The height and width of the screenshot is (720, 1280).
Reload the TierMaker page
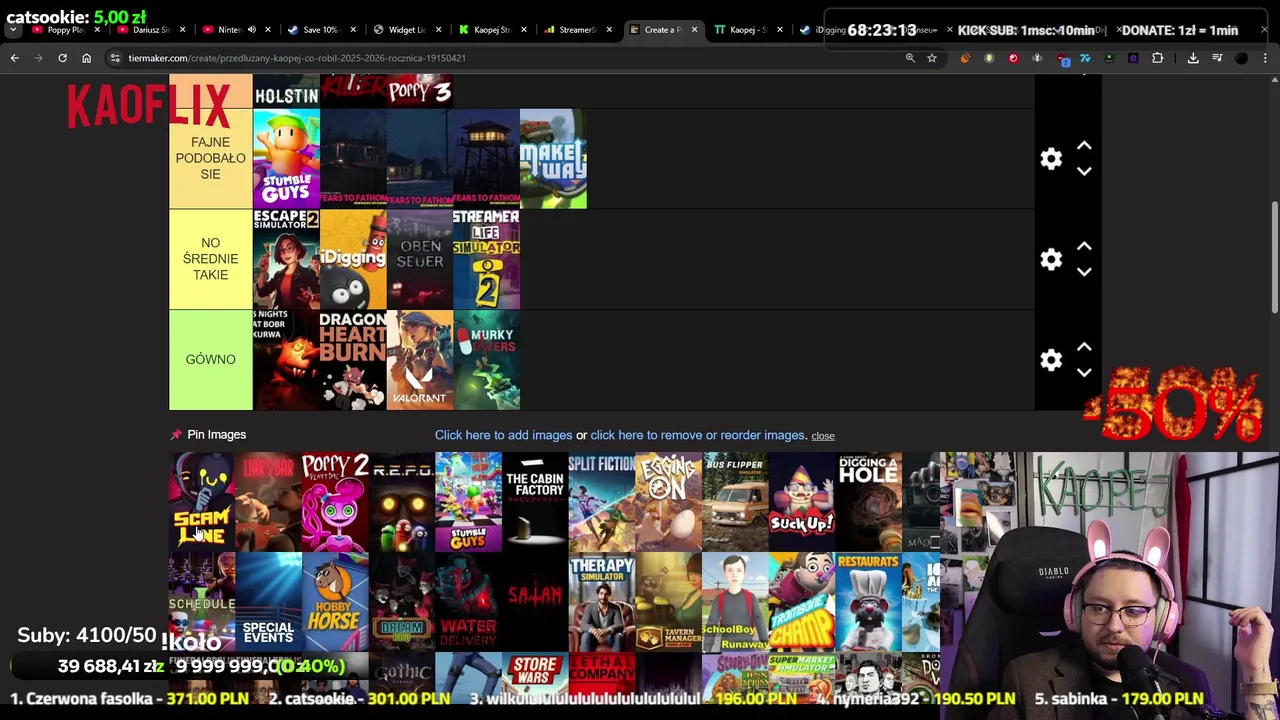pos(62,58)
